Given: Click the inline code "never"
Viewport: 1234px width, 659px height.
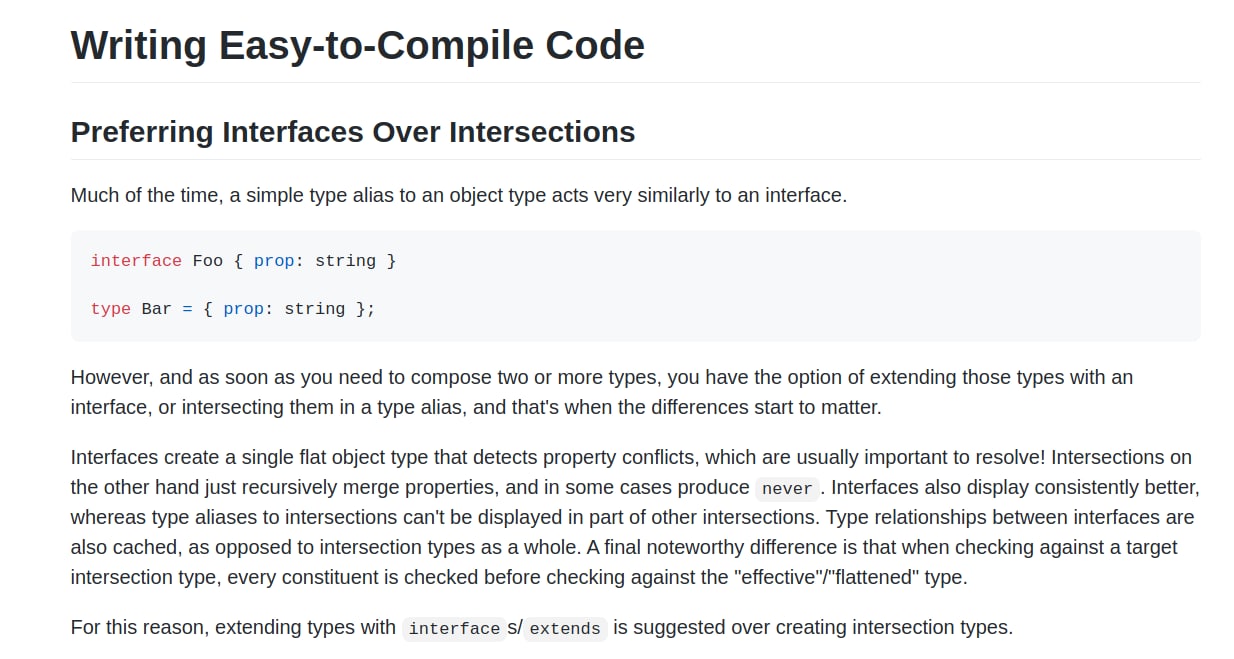Looking at the screenshot, I should tap(787, 489).
